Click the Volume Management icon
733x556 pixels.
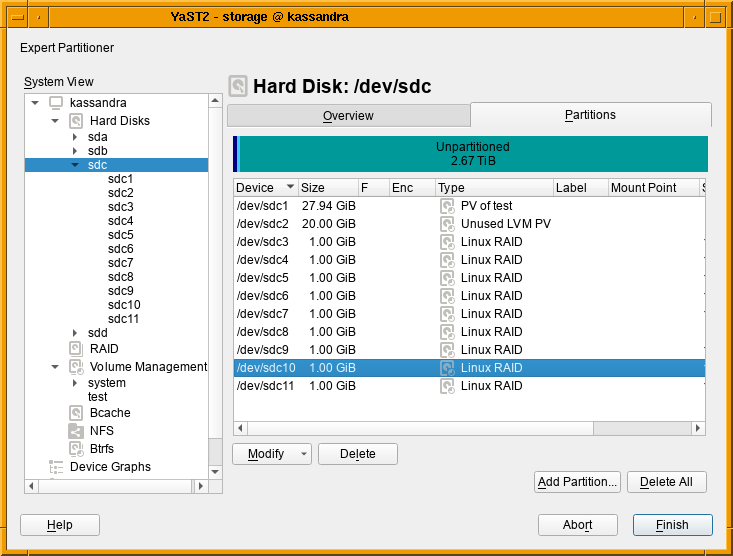76,367
